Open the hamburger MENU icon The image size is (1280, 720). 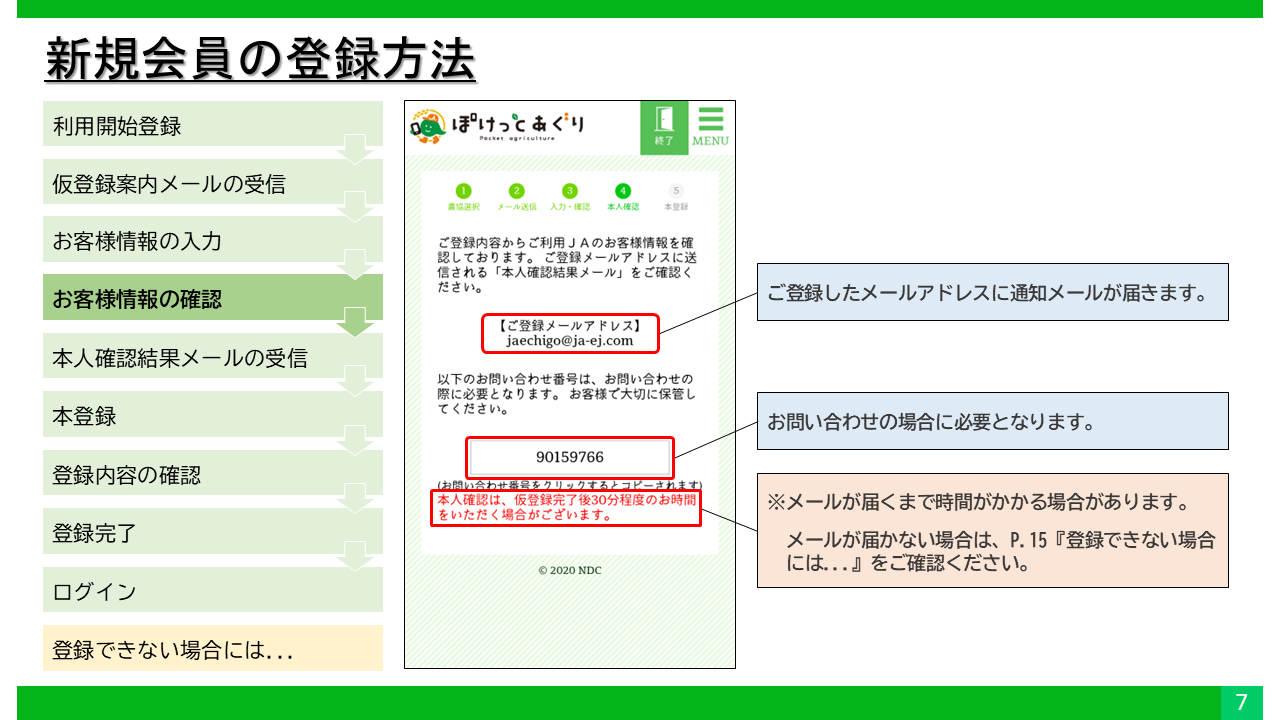[710, 127]
